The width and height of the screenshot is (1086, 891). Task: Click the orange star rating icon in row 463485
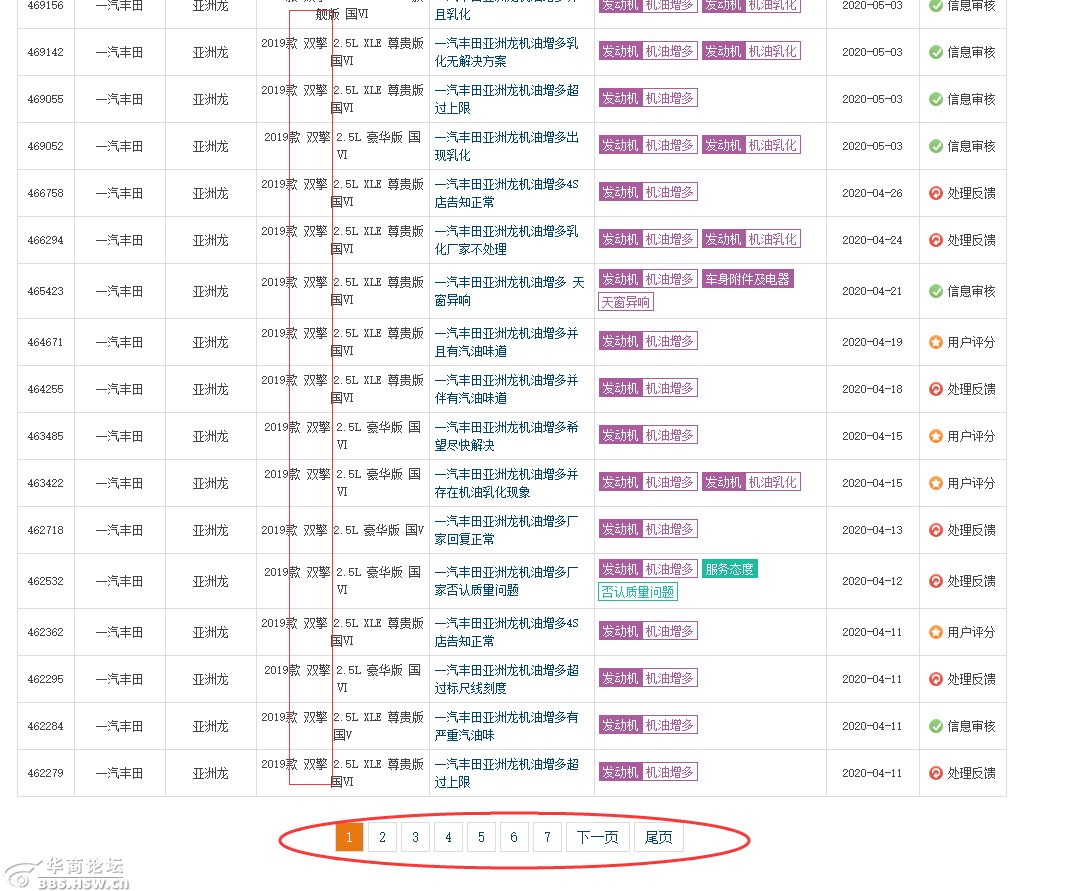tap(936, 436)
